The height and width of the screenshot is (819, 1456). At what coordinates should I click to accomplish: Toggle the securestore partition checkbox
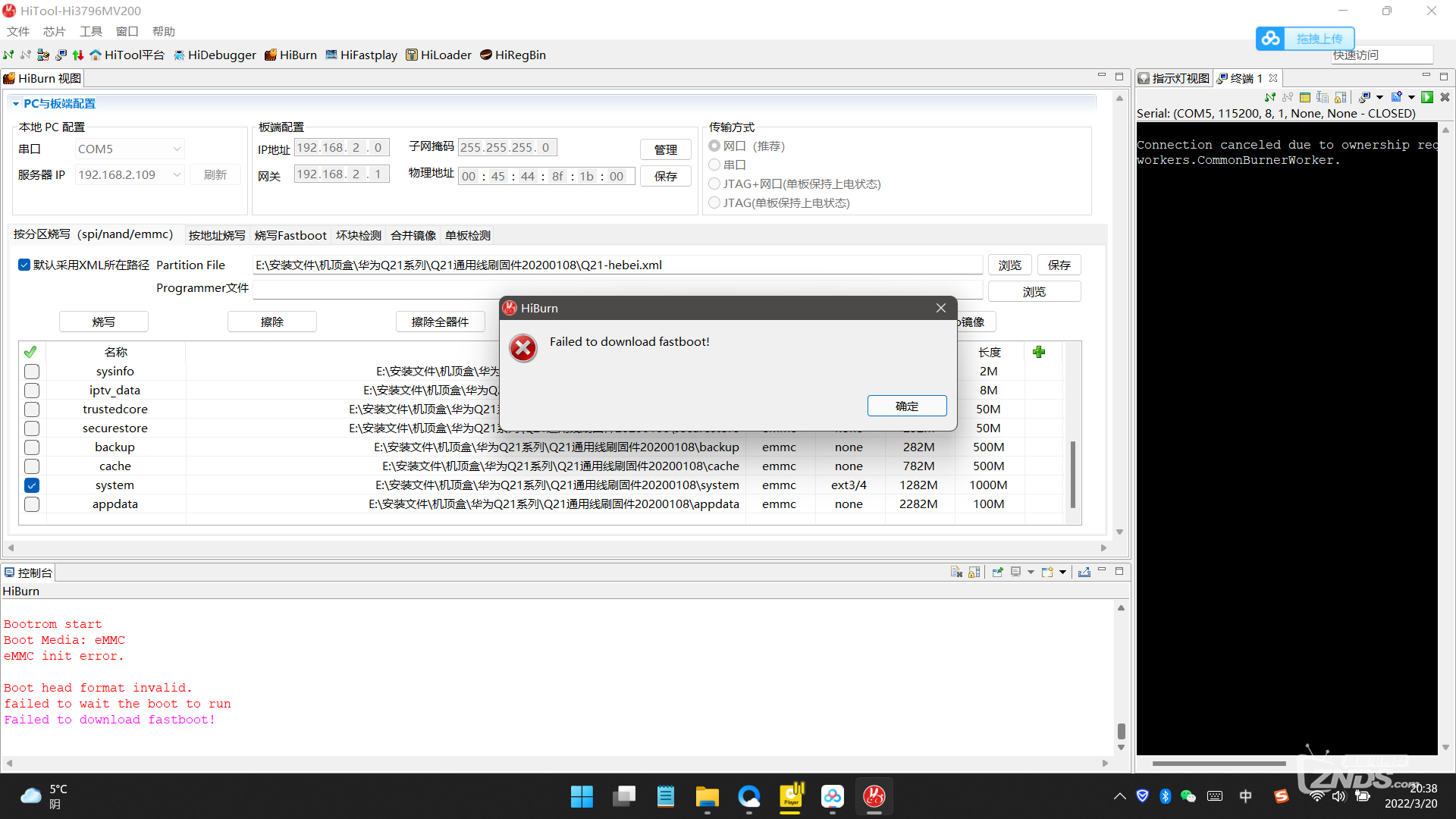[32, 428]
